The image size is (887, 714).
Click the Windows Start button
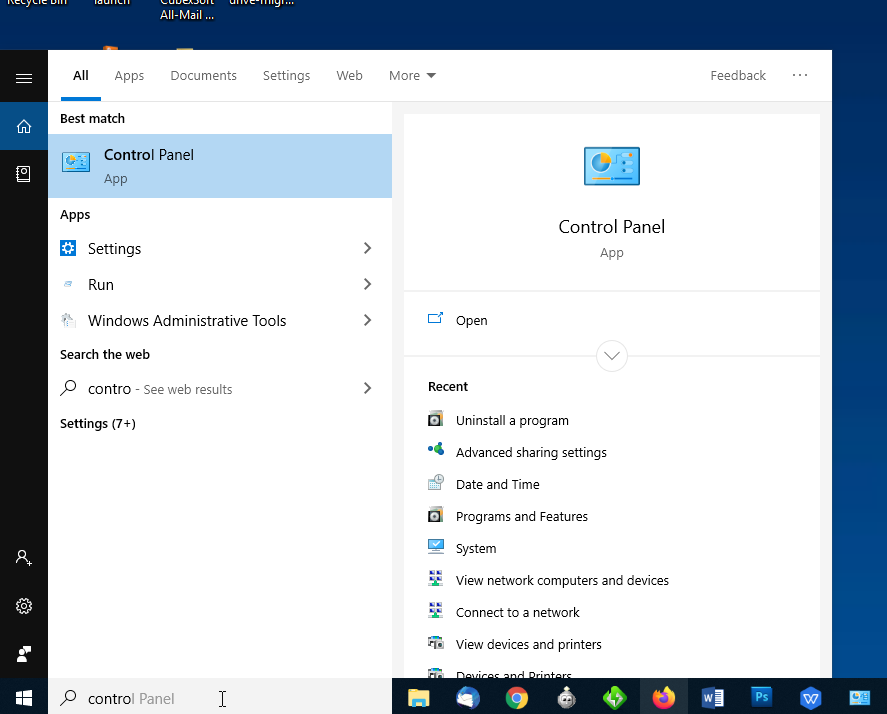click(x=24, y=698)
